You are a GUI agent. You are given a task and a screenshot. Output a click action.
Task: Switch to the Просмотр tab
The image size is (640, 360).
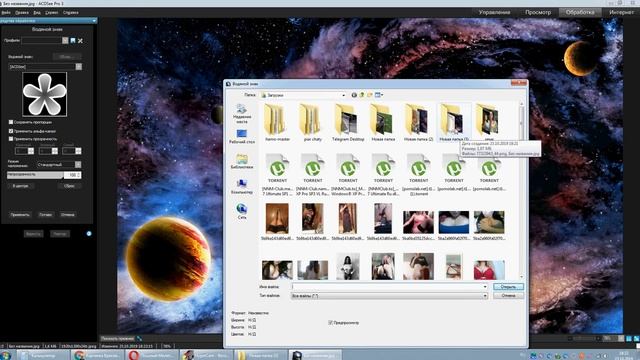tap(538, 12)
